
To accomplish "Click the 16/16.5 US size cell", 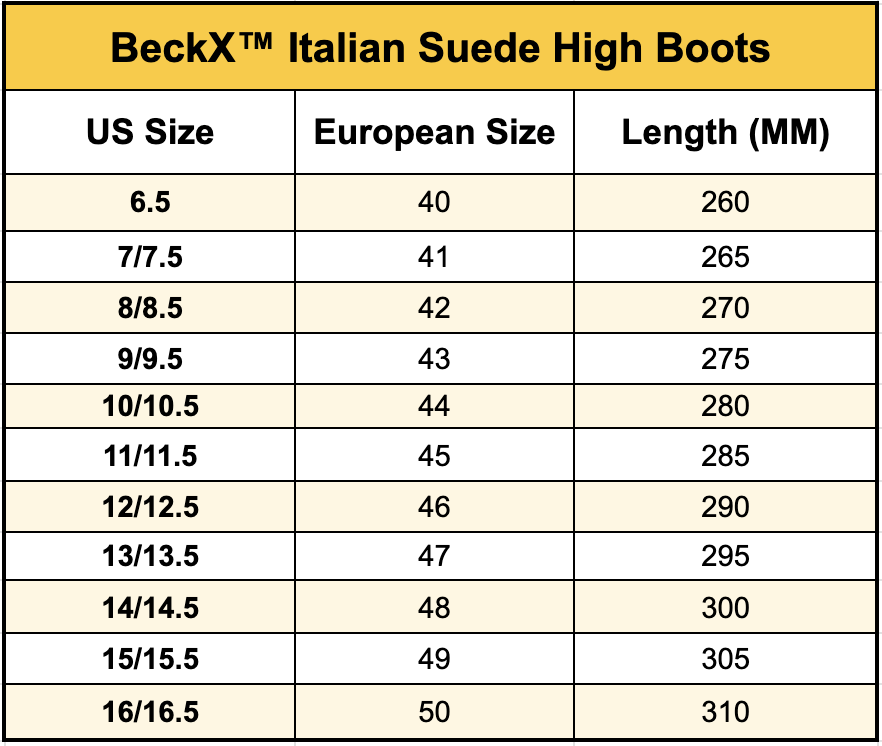I will [150, 712].
